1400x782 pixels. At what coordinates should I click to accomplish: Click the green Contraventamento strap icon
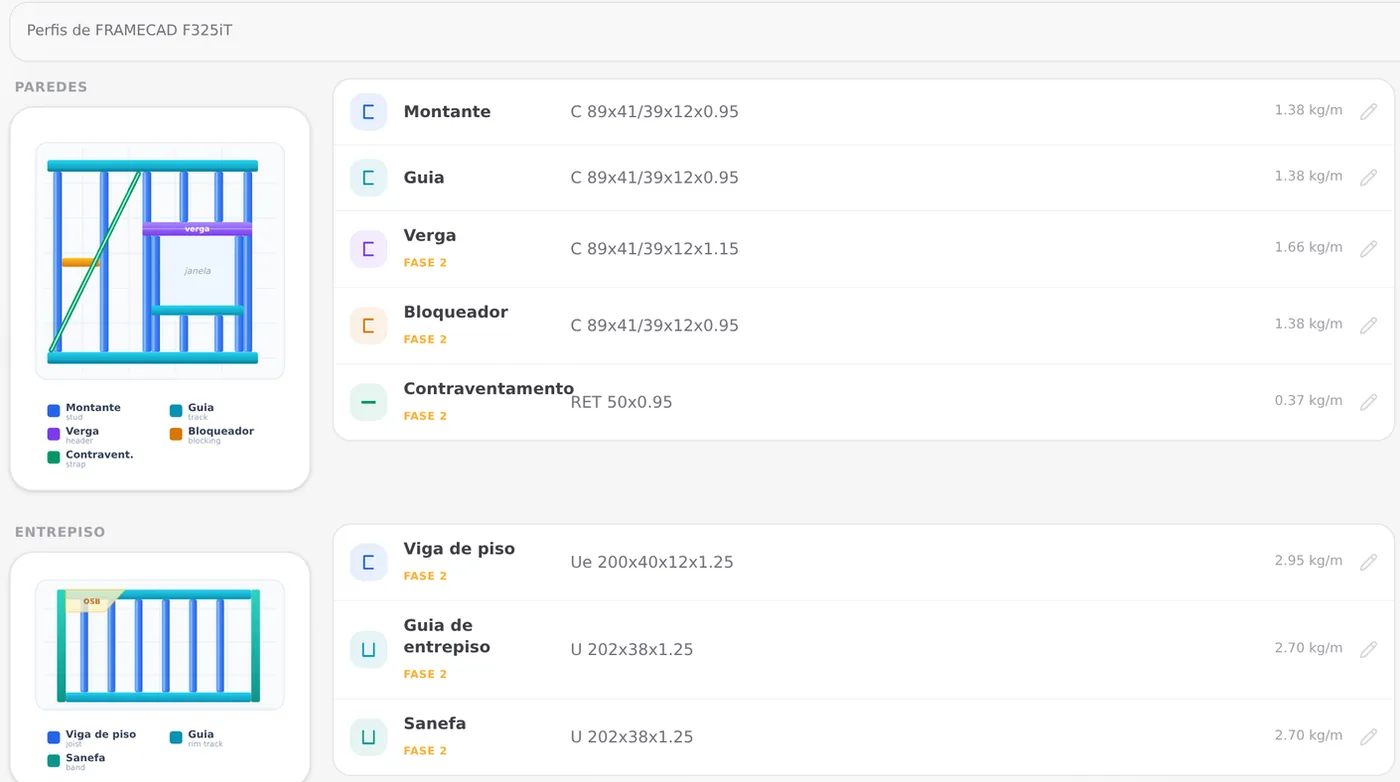(x=368, y=402)
